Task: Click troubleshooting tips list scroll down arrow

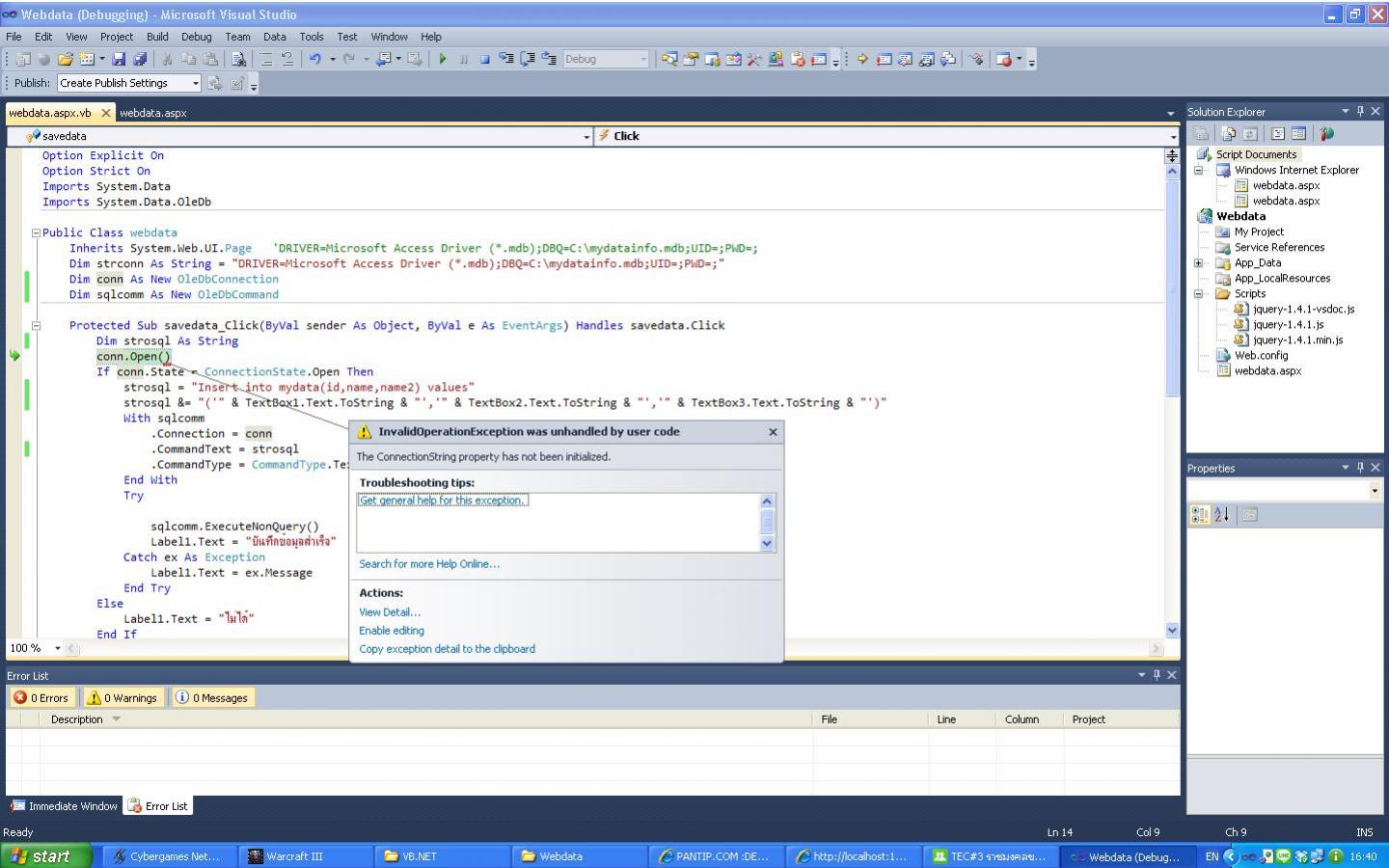Action: (768, 543)
